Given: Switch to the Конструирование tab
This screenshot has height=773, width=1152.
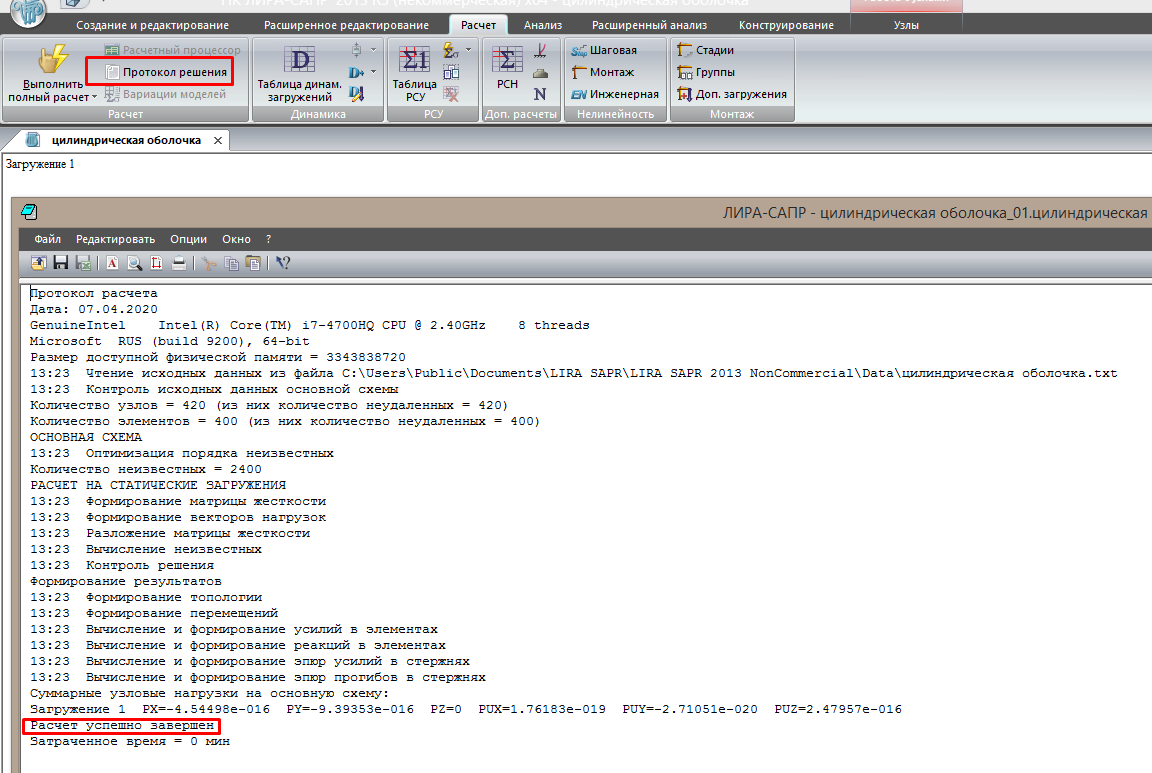Looking at the screenshot, I should click(x=786, y=25).
